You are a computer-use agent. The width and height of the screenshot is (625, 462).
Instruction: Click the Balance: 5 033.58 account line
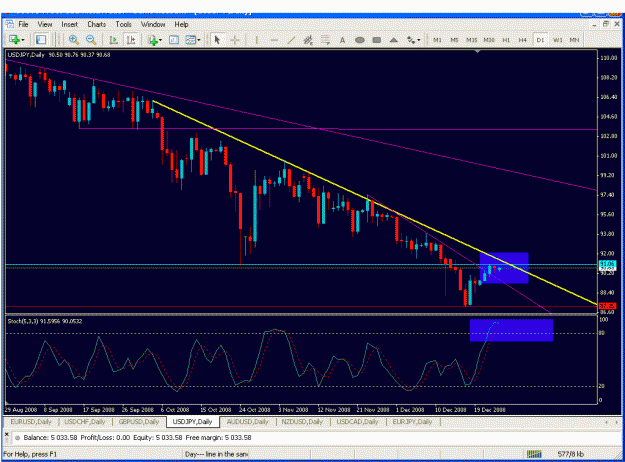[137, 438]
